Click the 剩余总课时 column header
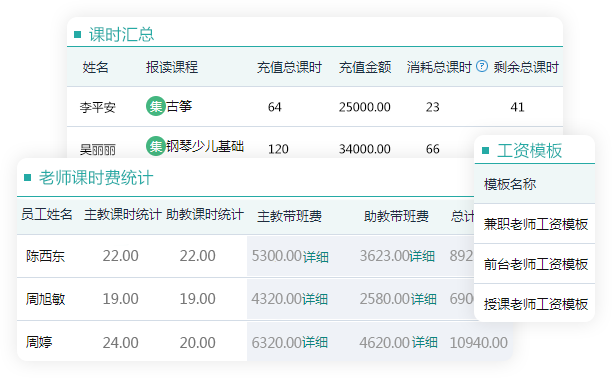 [526, 67]
